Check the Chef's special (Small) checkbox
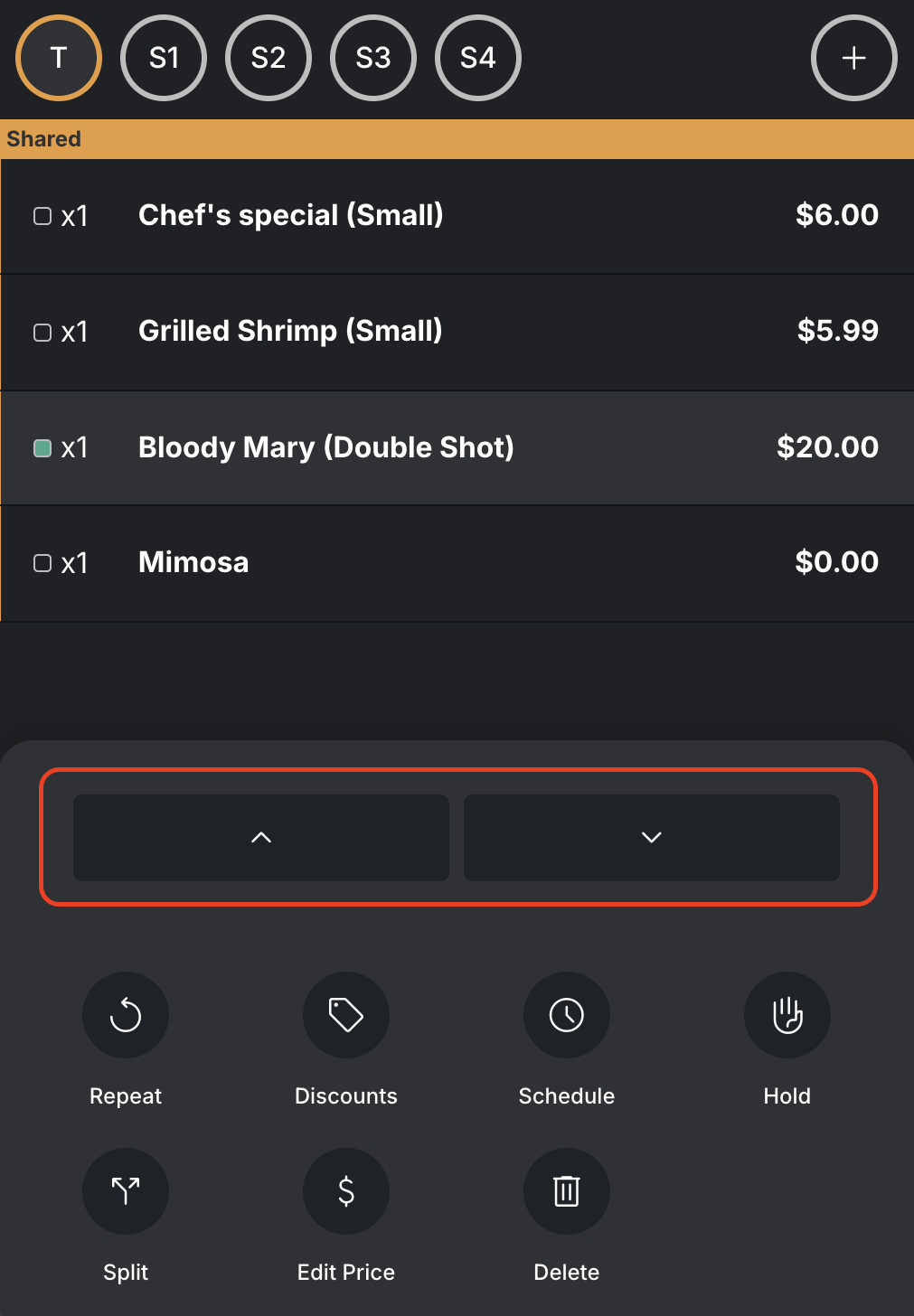Image resolution: width=914 pixels, height=1316 pixels. coord(42,216)
